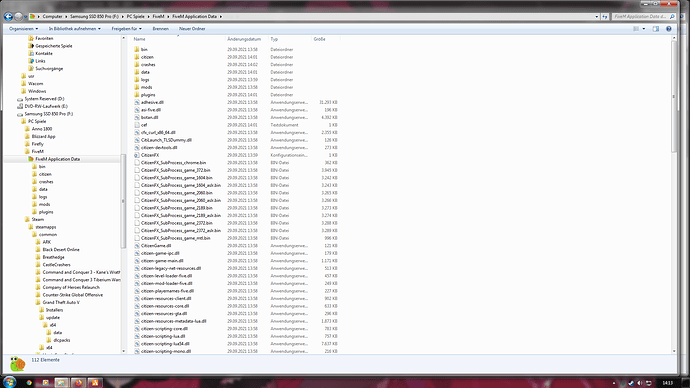
Task: Select the citizen folder icon in file list
Action: pyautogui.click(x=137, y=57)
